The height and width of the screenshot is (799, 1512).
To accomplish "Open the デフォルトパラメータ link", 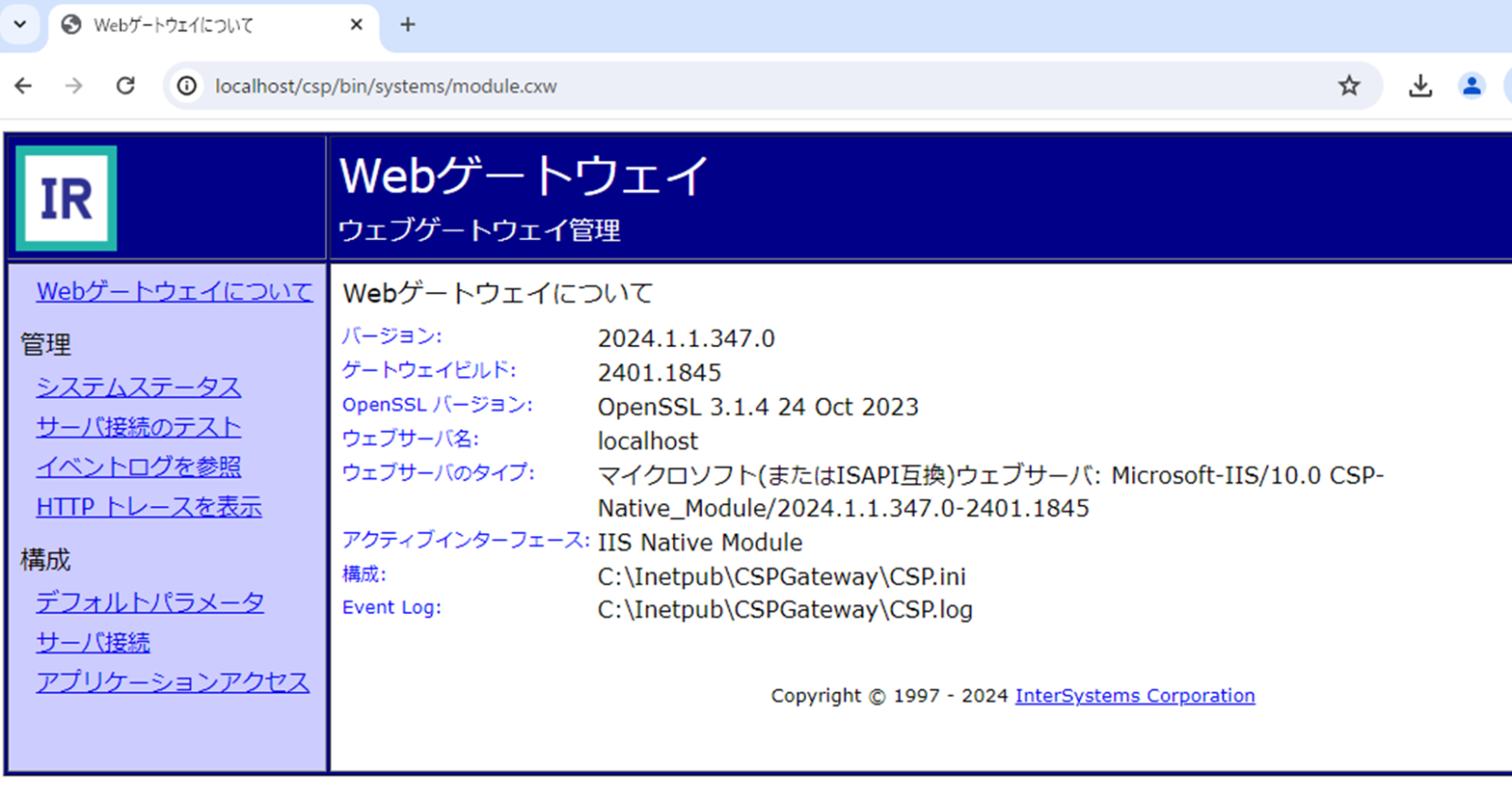I will click(x=150, y=602).
